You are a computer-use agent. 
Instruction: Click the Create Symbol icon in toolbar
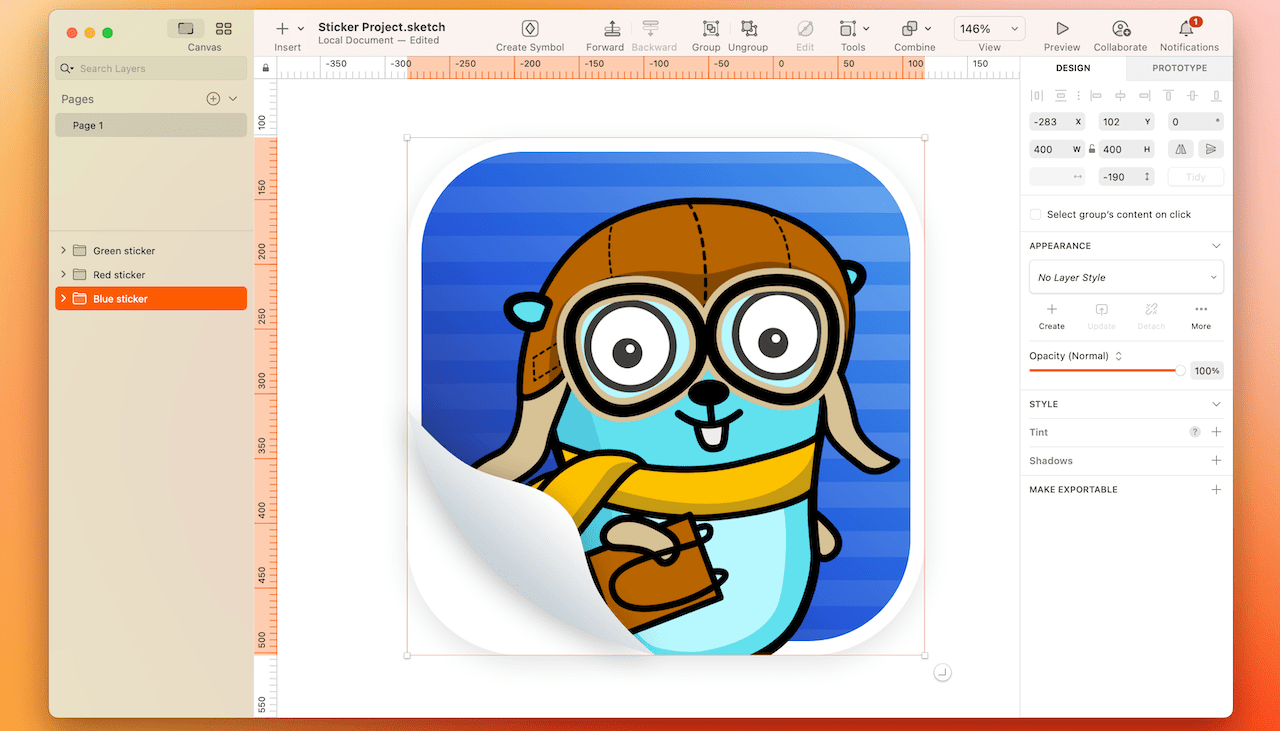click(x=530, y=29)
